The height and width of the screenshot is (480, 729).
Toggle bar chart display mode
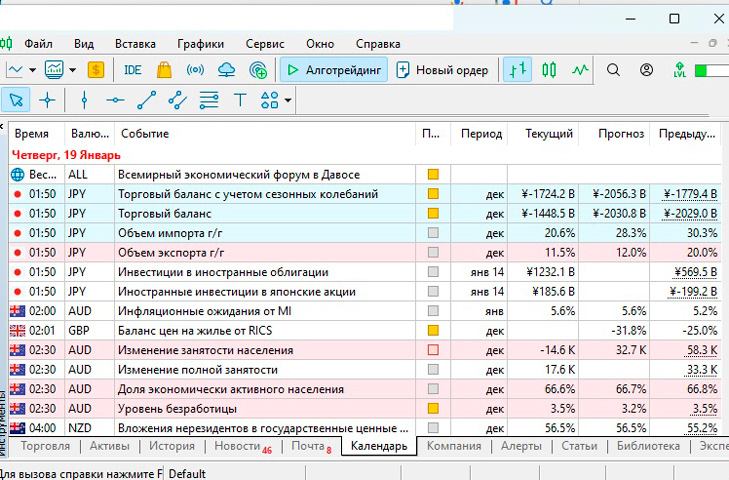[x=517, y=70]
